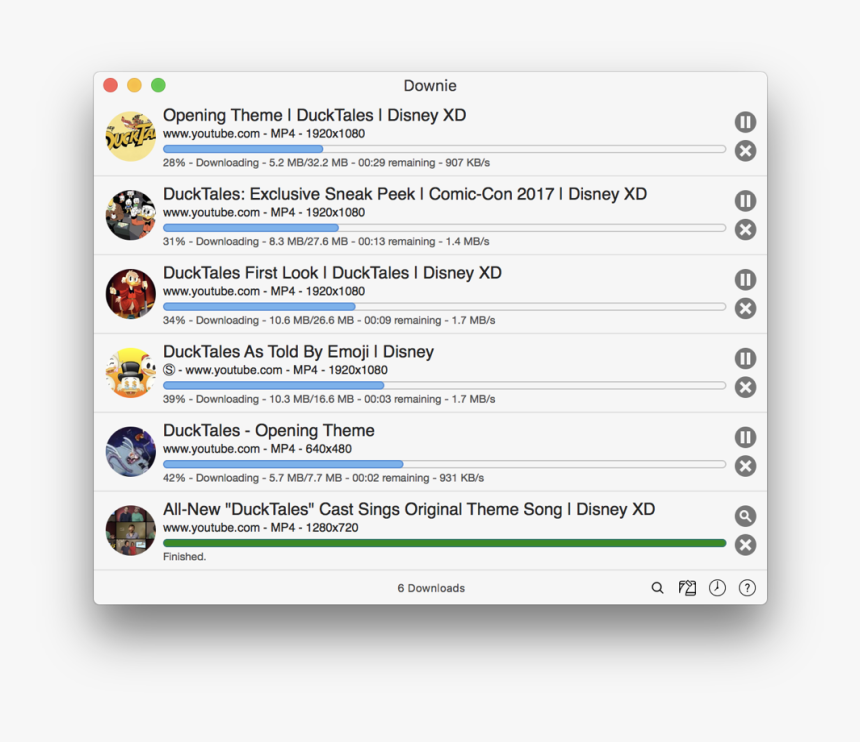Cancel the DuckTales As Told By Emoji download
Image resolution: width=860 pixels, height=742 pixels.
pos(745,387)
